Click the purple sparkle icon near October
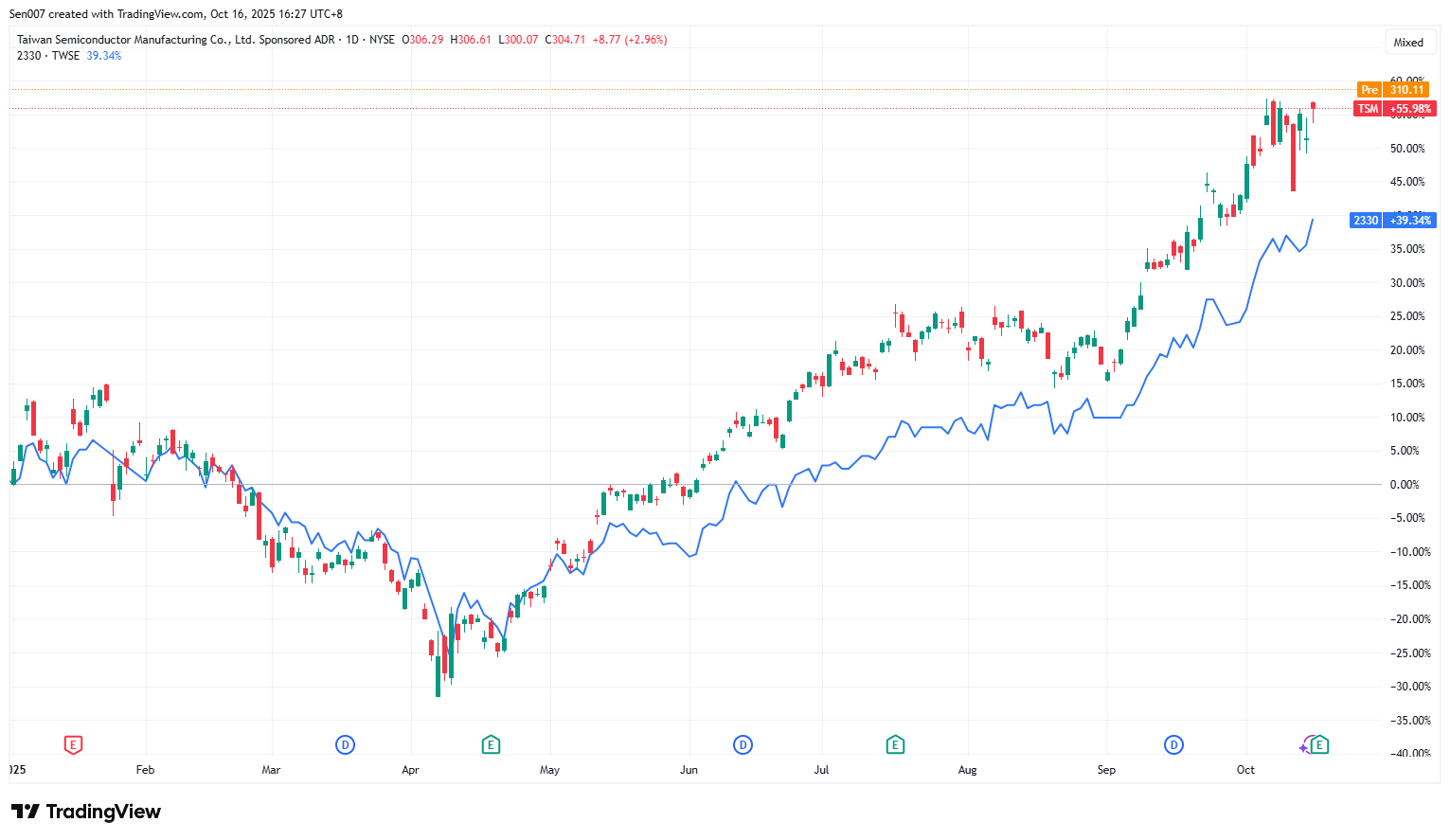Viewport: 1450px width, 840px height. 1304,748
